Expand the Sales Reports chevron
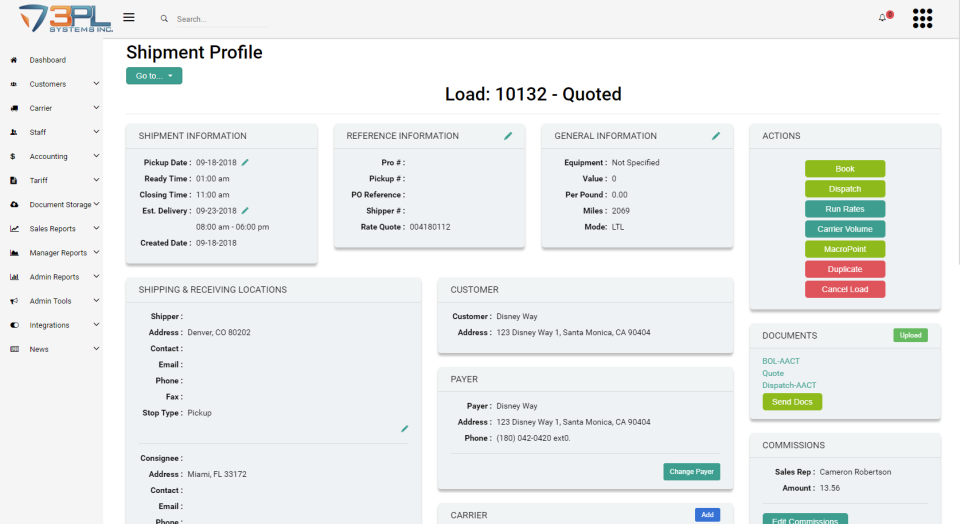This screenshot has height=524, width=960. point(96,228)
